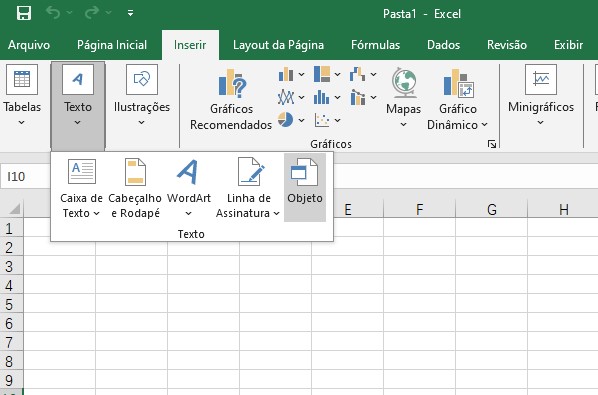Open the Arquivo tab
This screenshot has height=395, width=598.
29,45
